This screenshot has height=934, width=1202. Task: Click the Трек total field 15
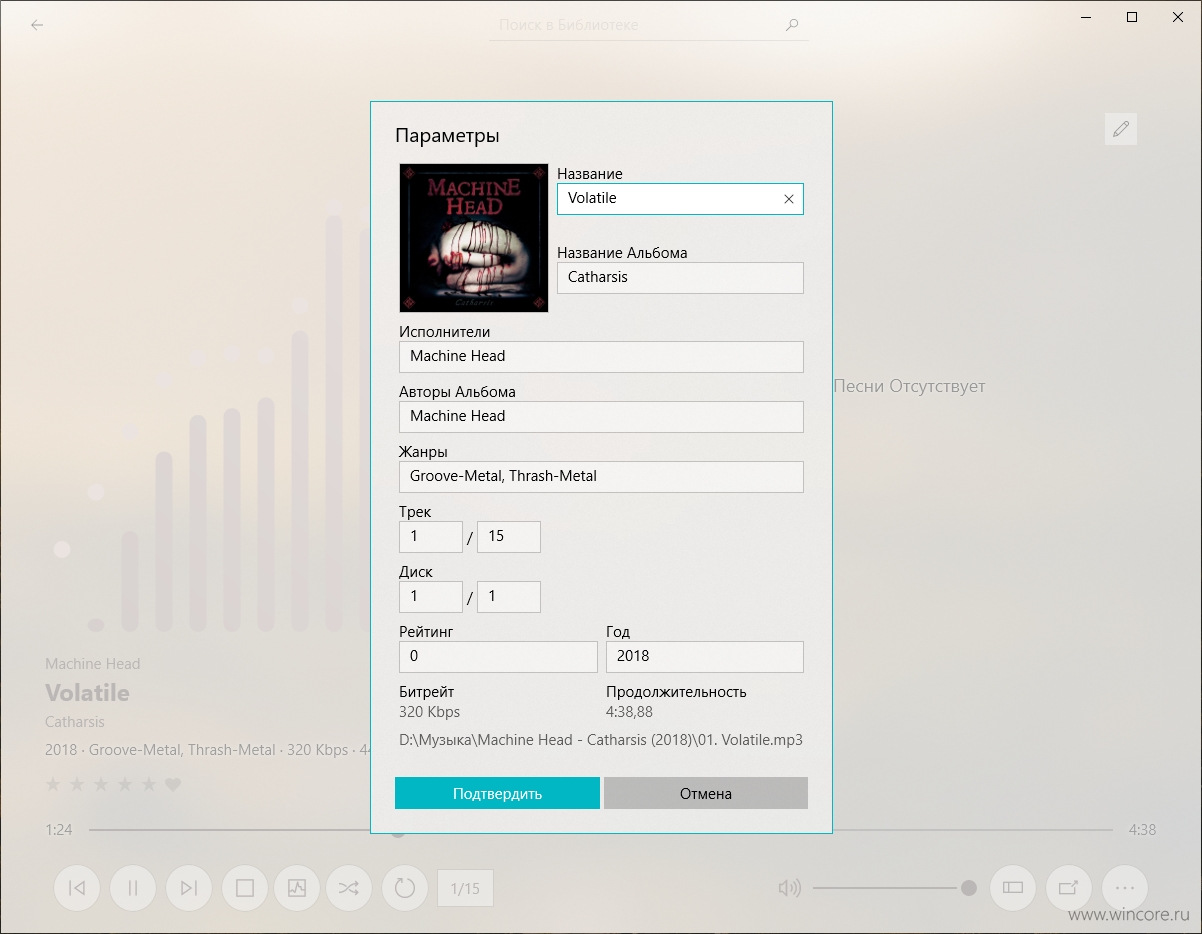pyautogui.click(x=509, y=537)
